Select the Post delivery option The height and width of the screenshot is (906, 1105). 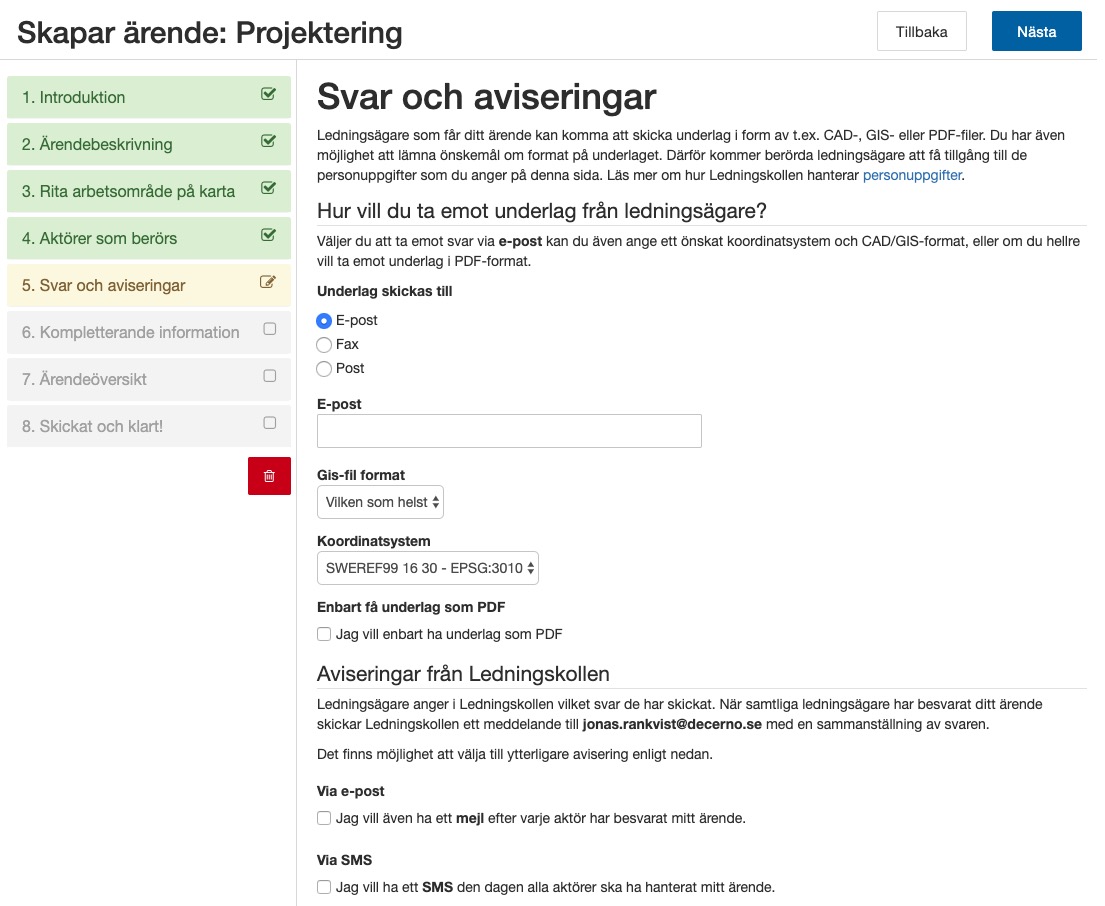323,367
